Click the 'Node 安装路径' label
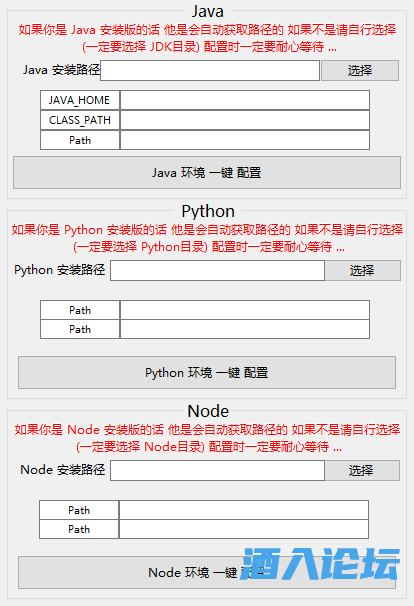 tap(63, 470)
